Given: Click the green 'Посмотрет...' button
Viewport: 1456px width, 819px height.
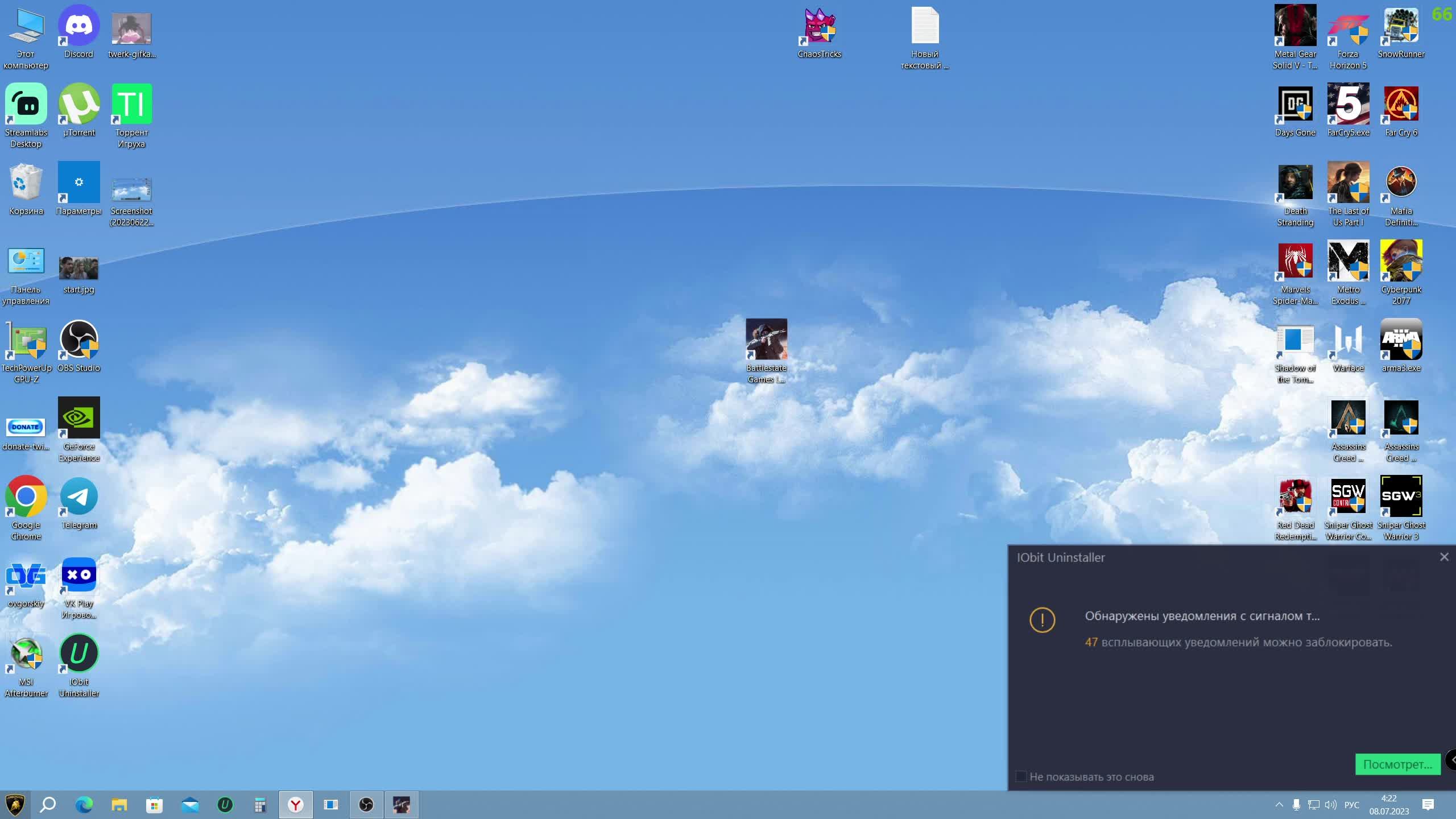Looking at the screenshot, I should click(x=1397, y=764).
